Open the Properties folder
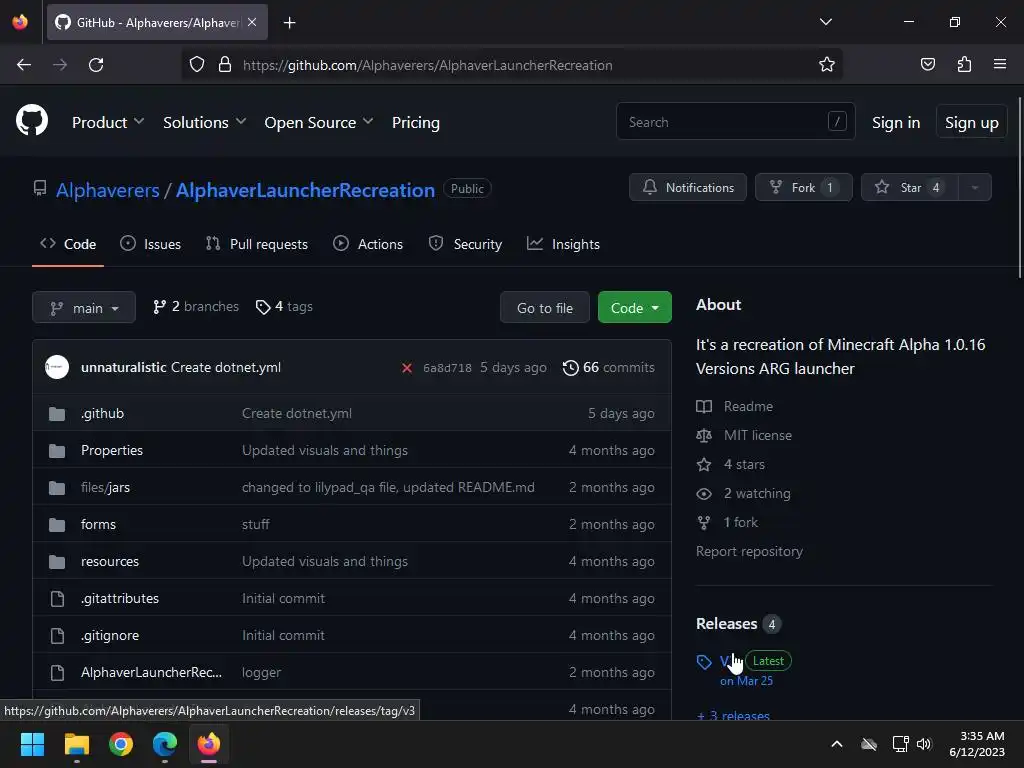 [112, 451]
